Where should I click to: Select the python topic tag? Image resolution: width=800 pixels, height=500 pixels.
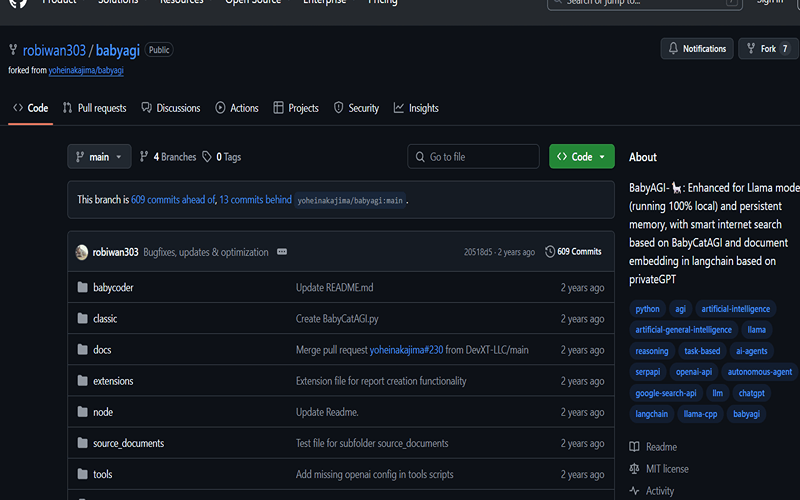pyautogui.click(x=647, y=309)
